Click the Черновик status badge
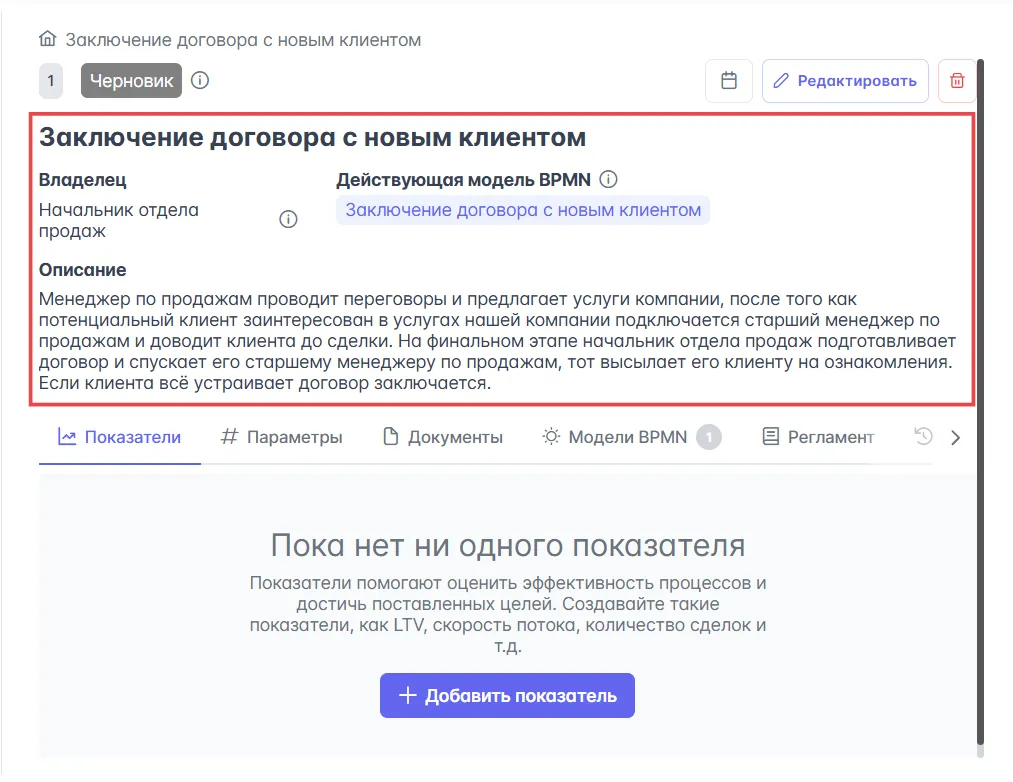This screenshot has width=1013, height=782. click(x=131, y=81)
